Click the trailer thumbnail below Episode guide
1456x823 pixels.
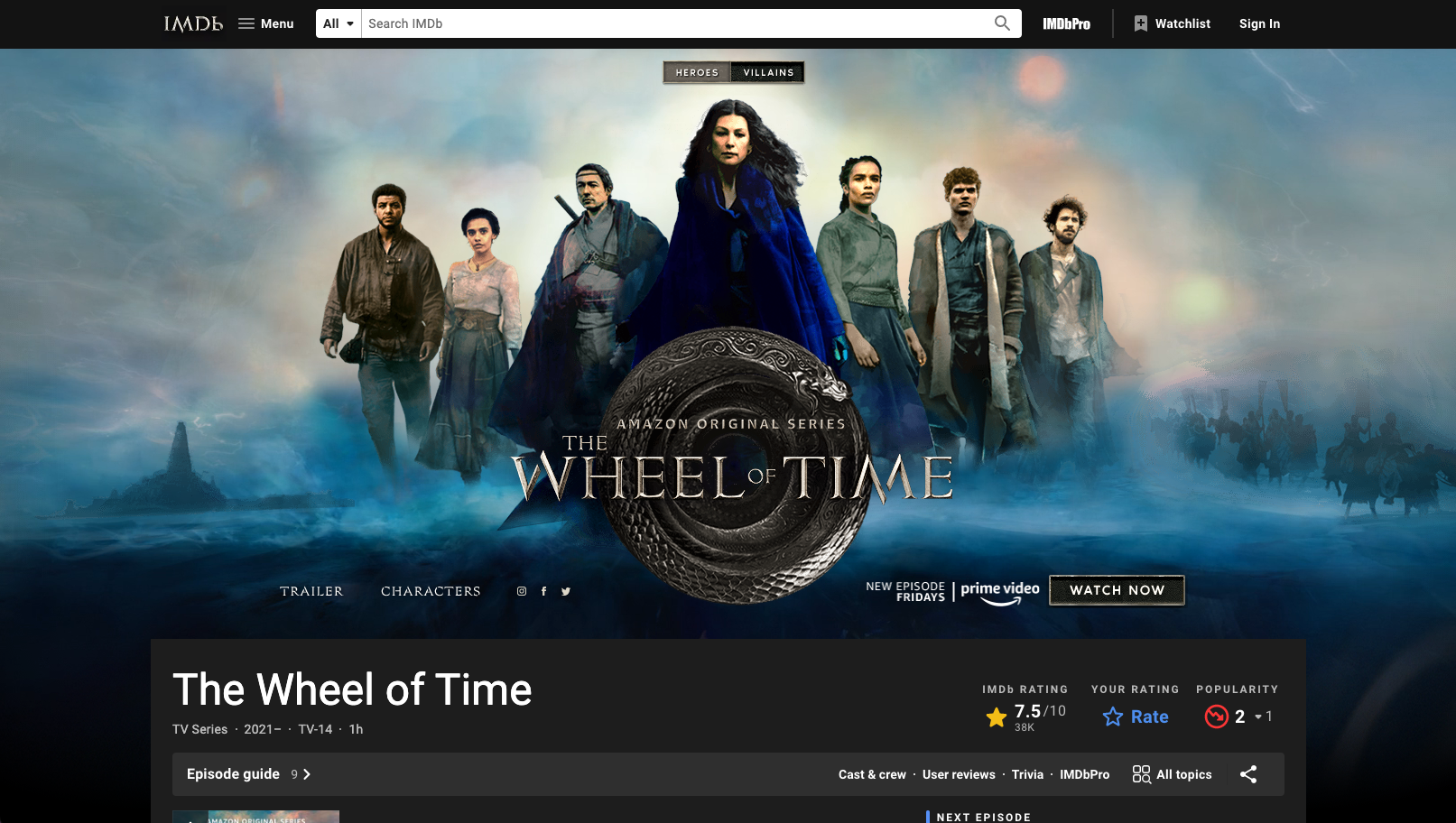coord(255,817)
